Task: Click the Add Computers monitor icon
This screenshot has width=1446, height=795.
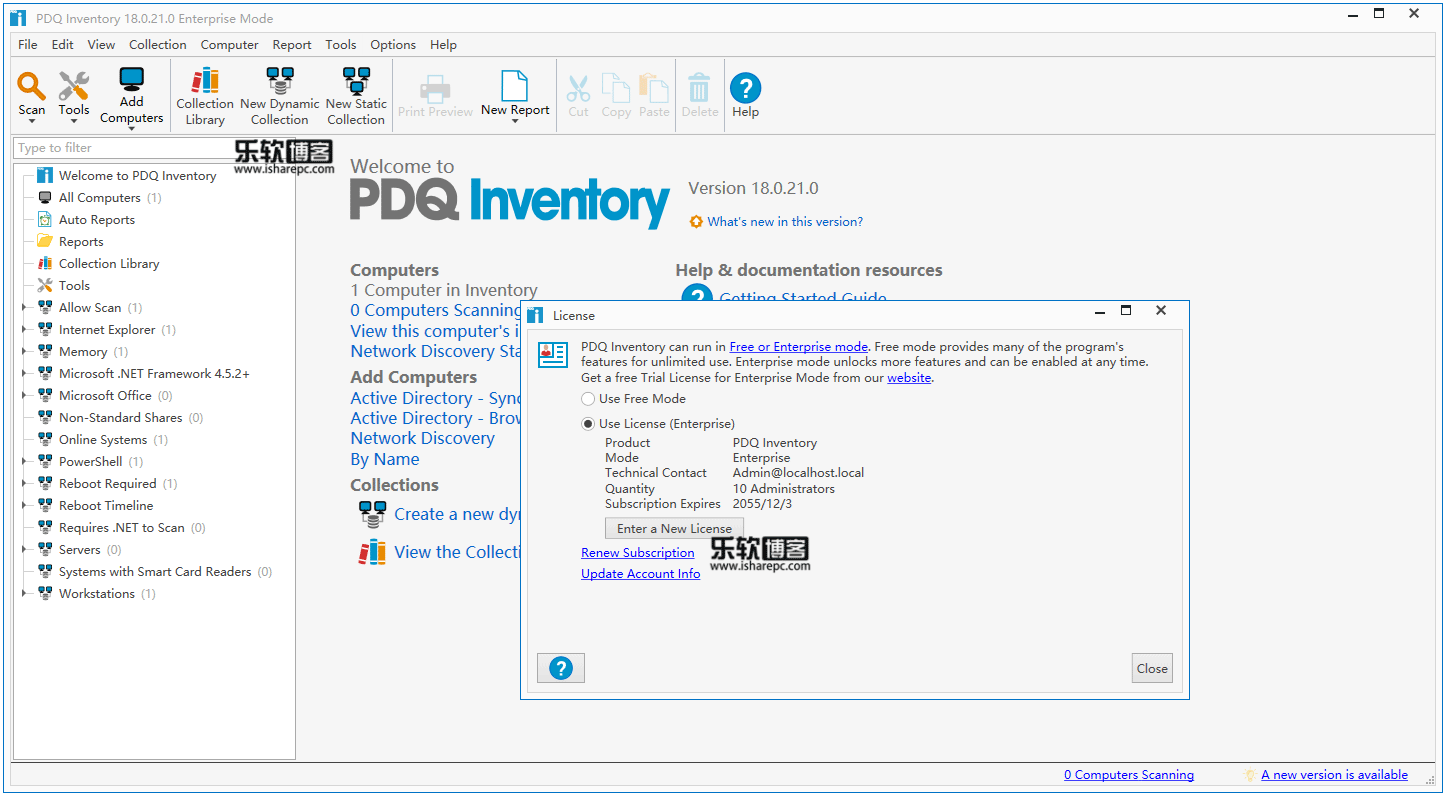Action: [x=132, y=80]
